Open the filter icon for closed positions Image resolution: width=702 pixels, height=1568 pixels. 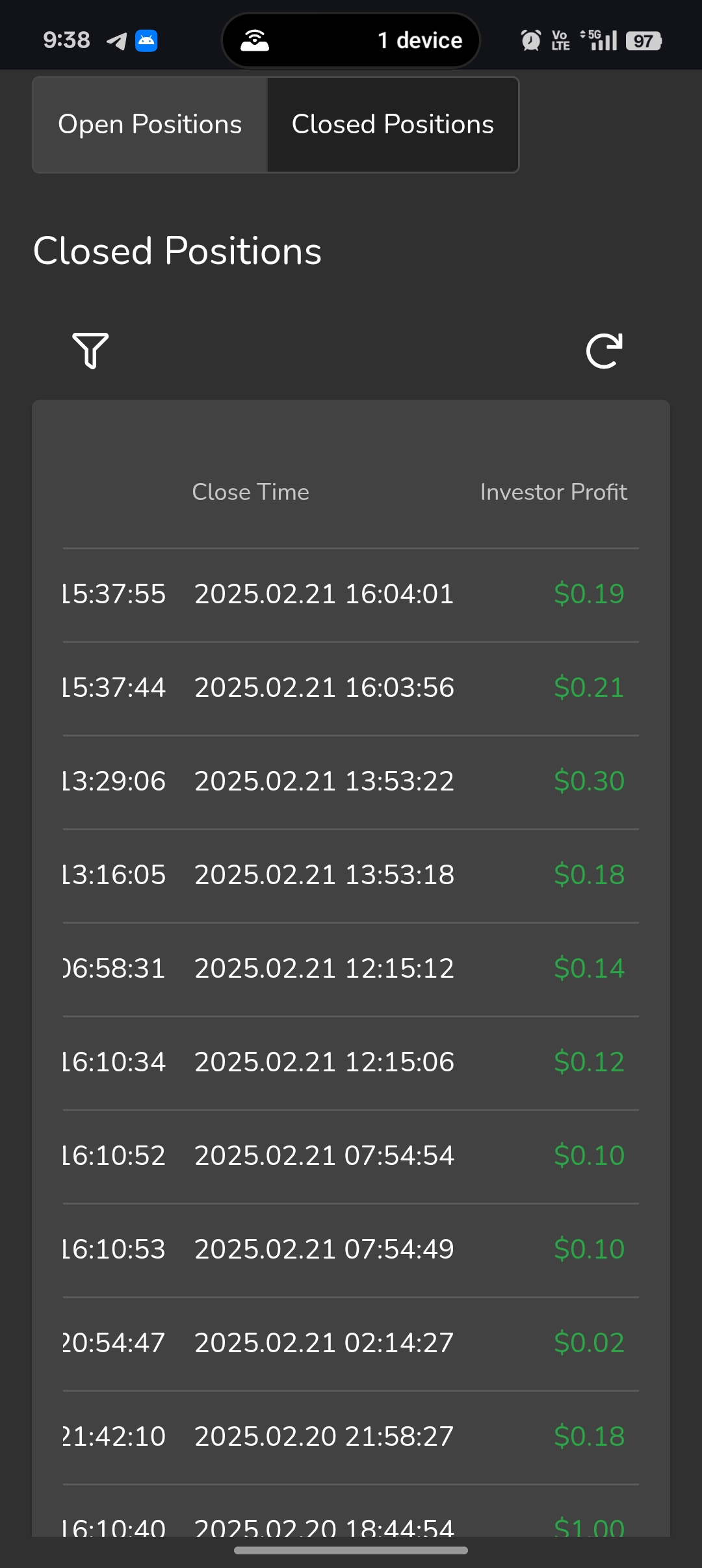pyautogui.click(x=90, y=350)
